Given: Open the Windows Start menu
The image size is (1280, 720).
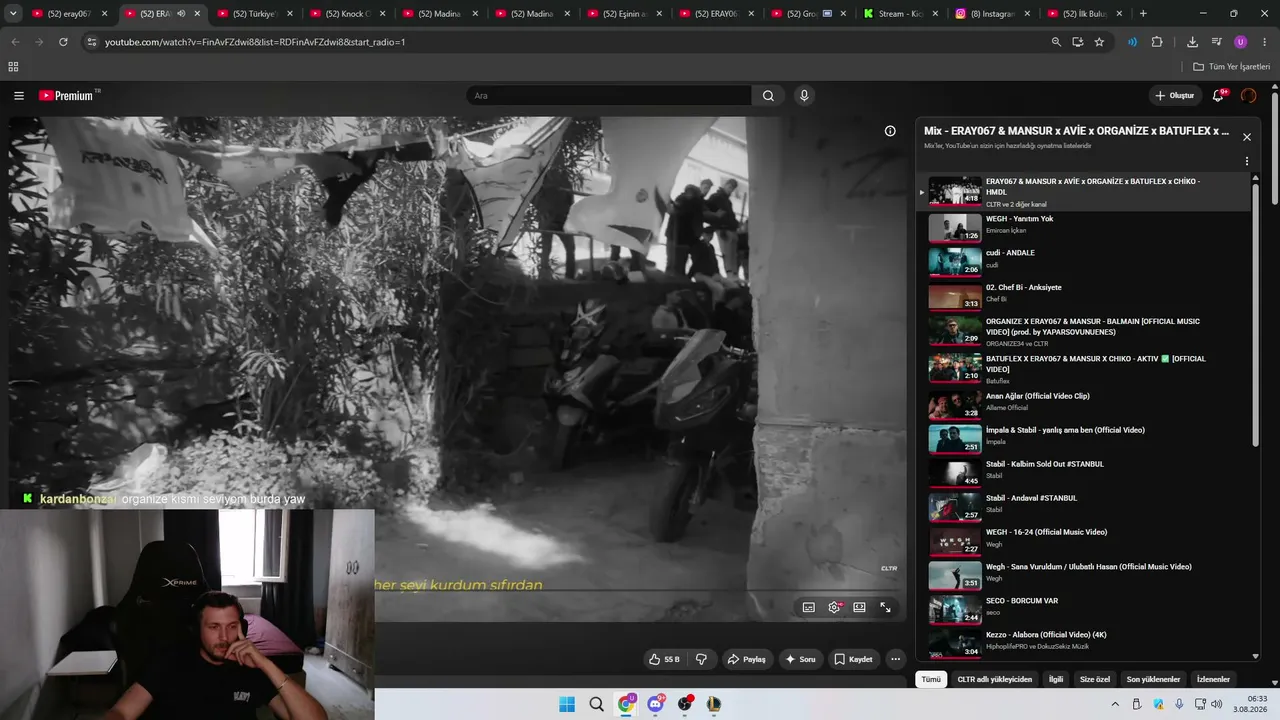Looking at the screenshot, I should click(x=567, y=704).
